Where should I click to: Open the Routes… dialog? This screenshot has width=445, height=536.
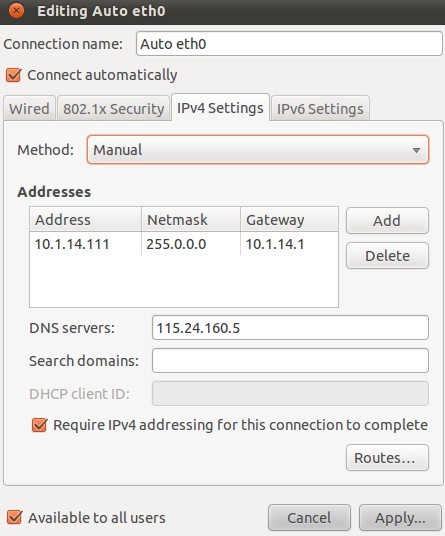point(387,458)
